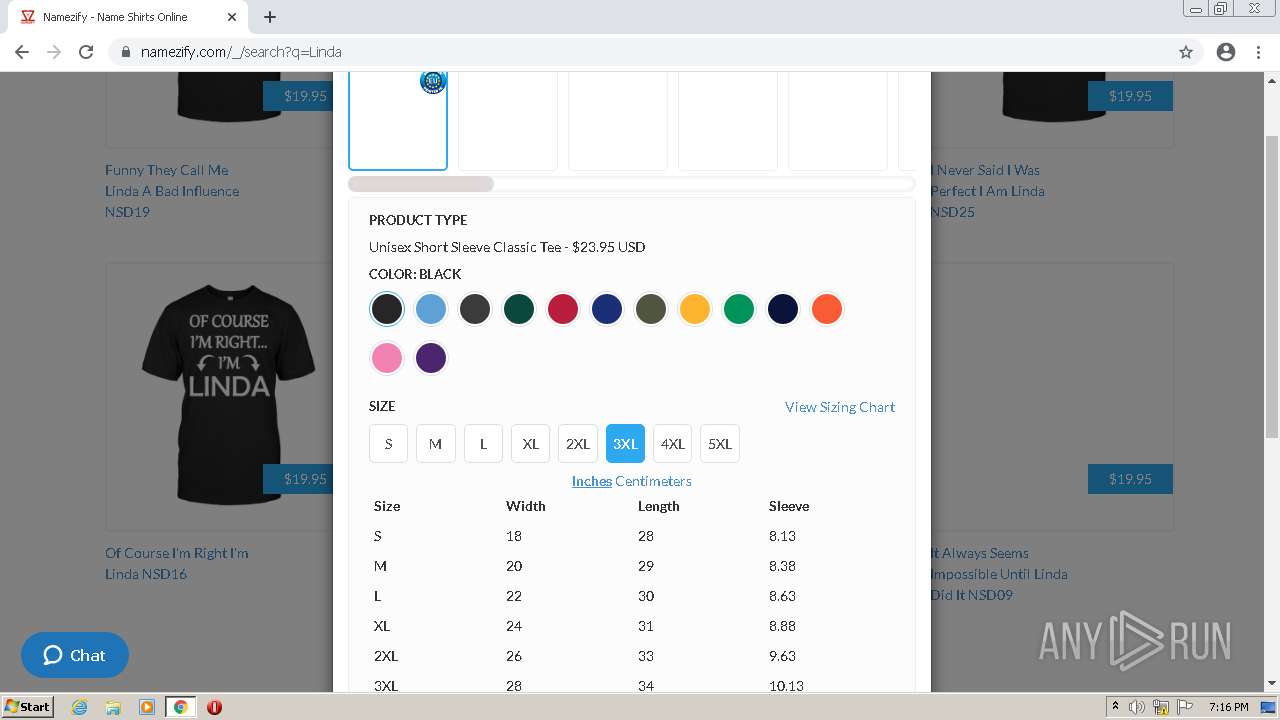Open 'I Never Said I Was Perfect' link
The height and width of the screenshot is (720, 1280).
click(987, 191)
